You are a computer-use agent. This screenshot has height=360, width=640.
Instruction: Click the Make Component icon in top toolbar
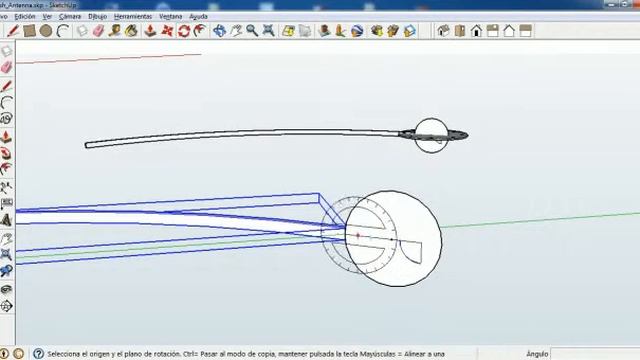[82, 31]
